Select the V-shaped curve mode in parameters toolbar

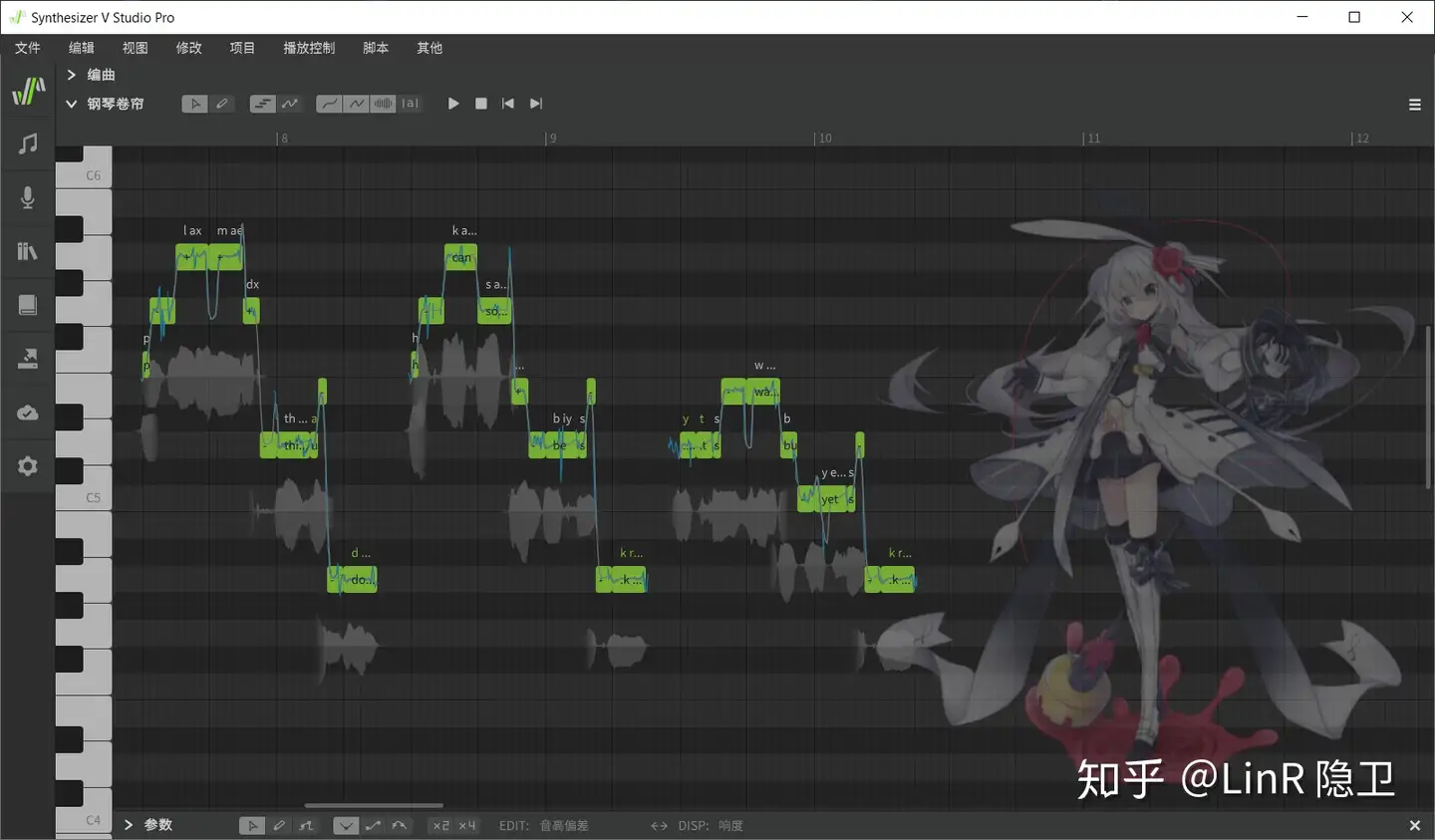pyautogui.click(x=346, y=825)
